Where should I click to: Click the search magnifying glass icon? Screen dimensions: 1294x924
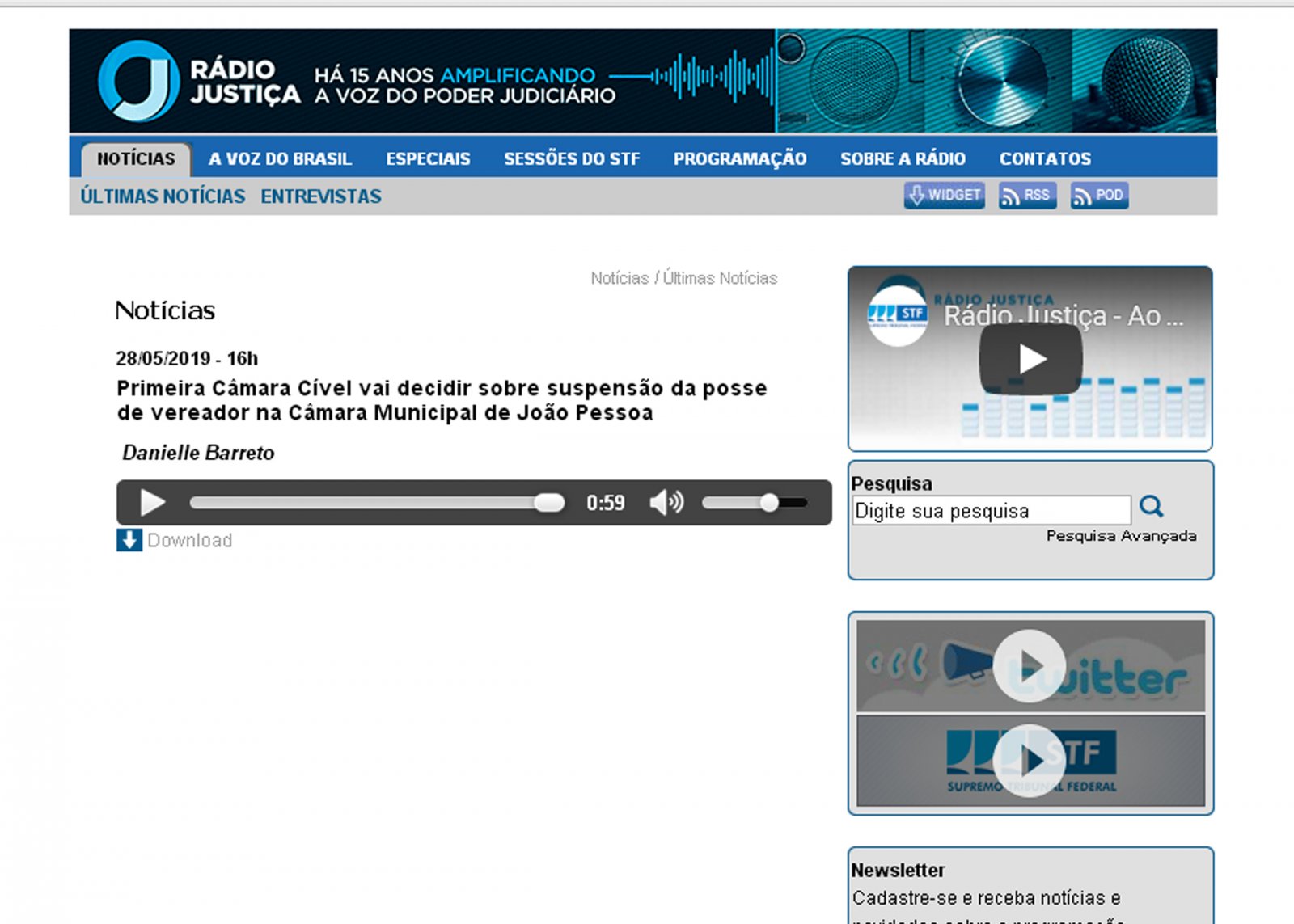tap(1151, 507)
